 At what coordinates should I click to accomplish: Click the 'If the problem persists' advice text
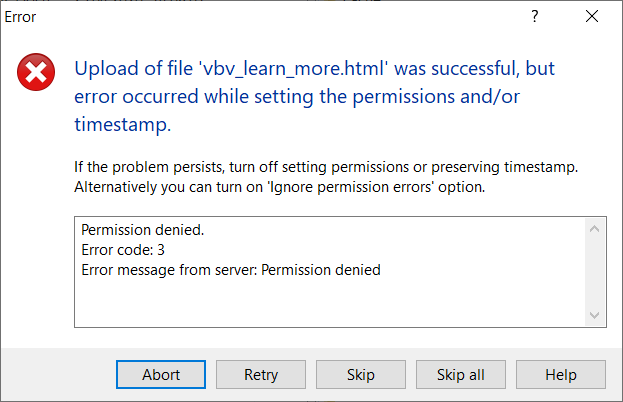tap(326, 167)
